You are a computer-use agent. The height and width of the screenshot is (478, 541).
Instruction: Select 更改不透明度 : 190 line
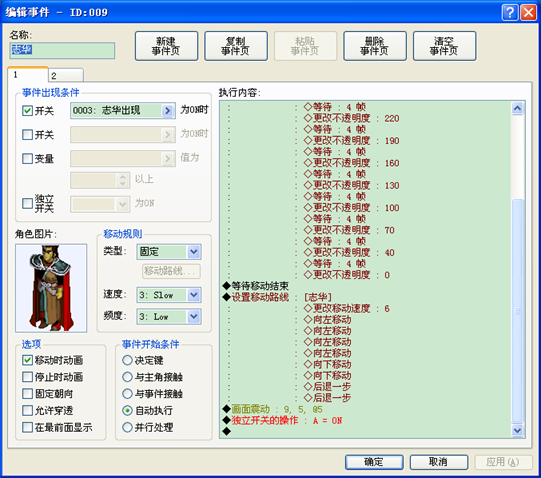pyautogui.click(x=351, y=140)
